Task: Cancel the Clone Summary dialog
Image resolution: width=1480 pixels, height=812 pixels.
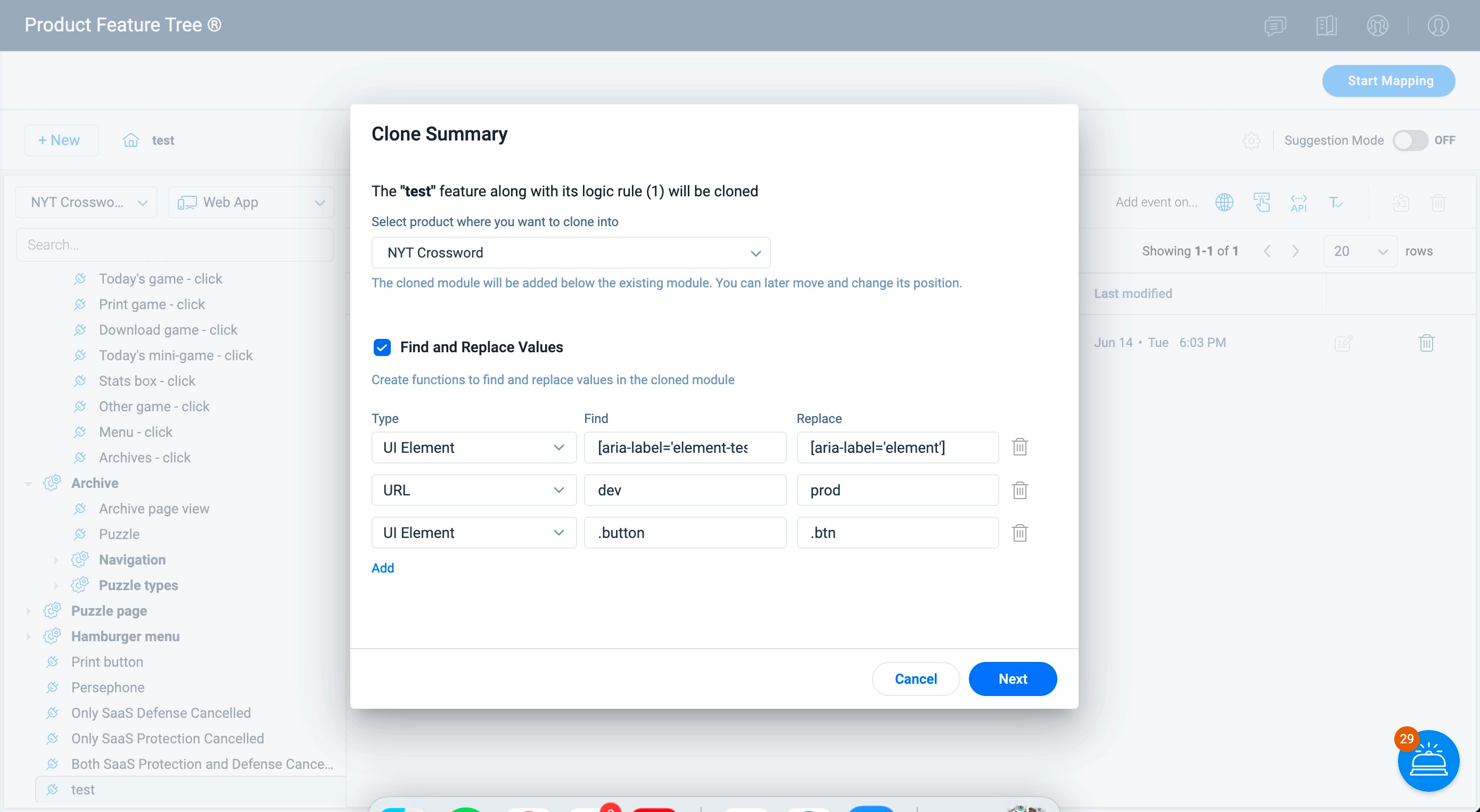Action: tap(916, 679)
